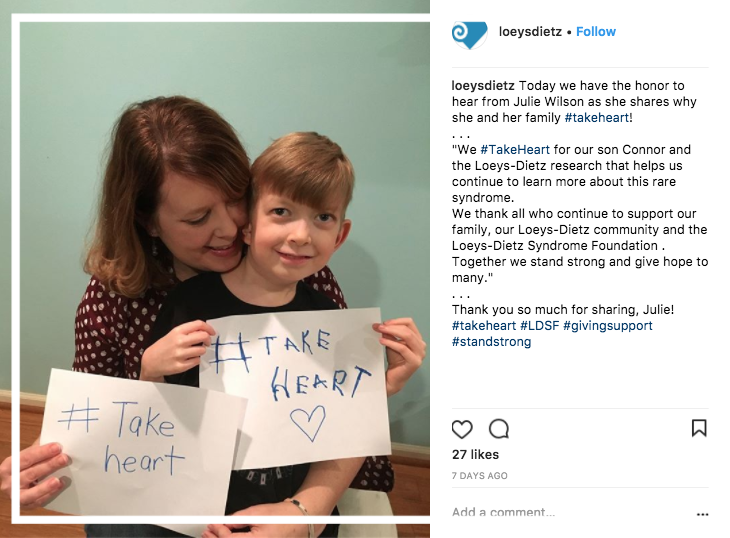Open the #LDSF hashtag

(x=539, y=325)
